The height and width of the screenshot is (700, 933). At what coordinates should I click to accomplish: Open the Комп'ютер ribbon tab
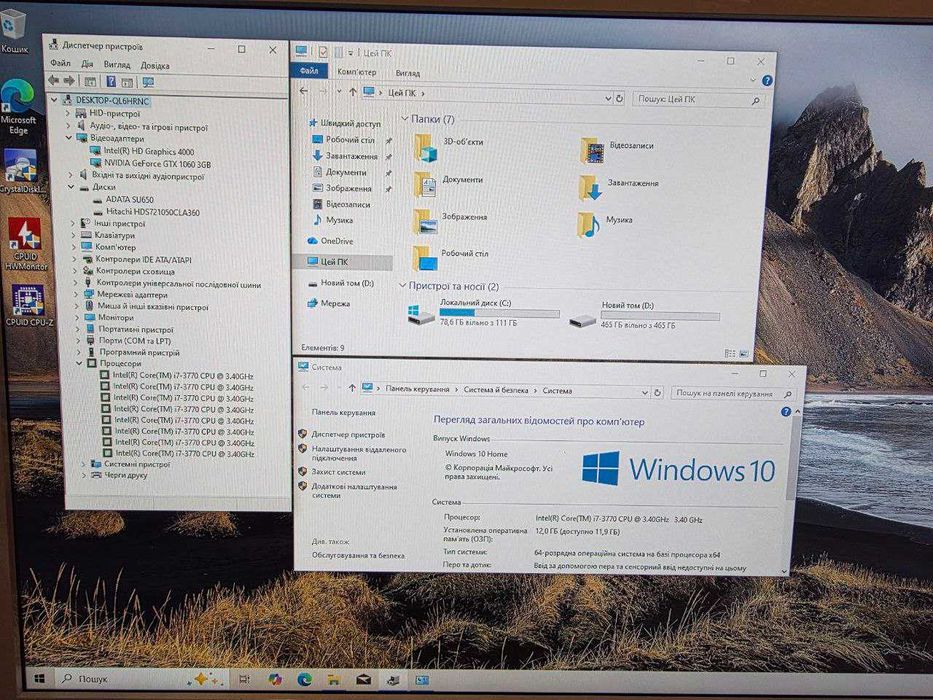356,72
